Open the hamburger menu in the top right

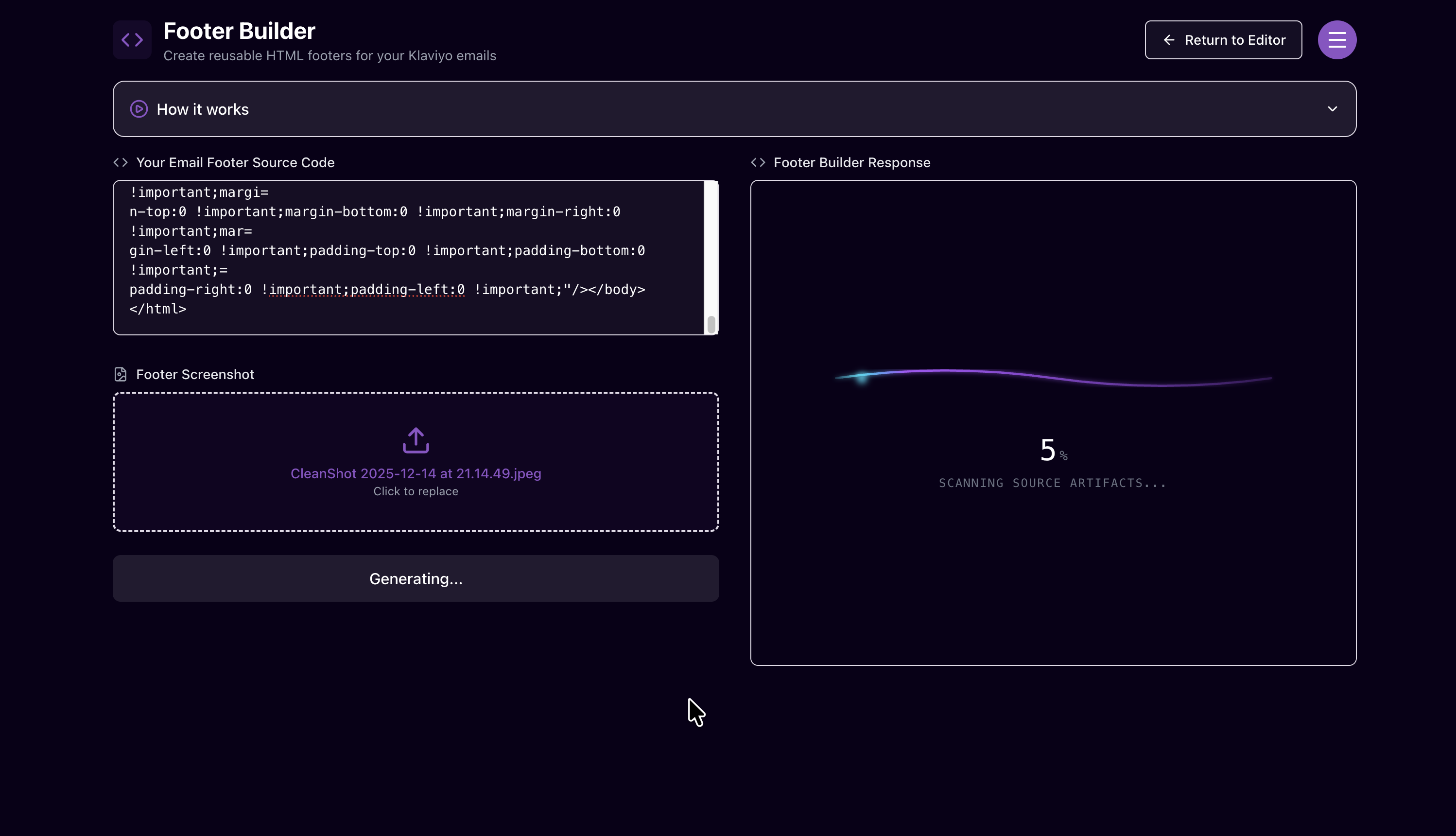pos(1336,40)
